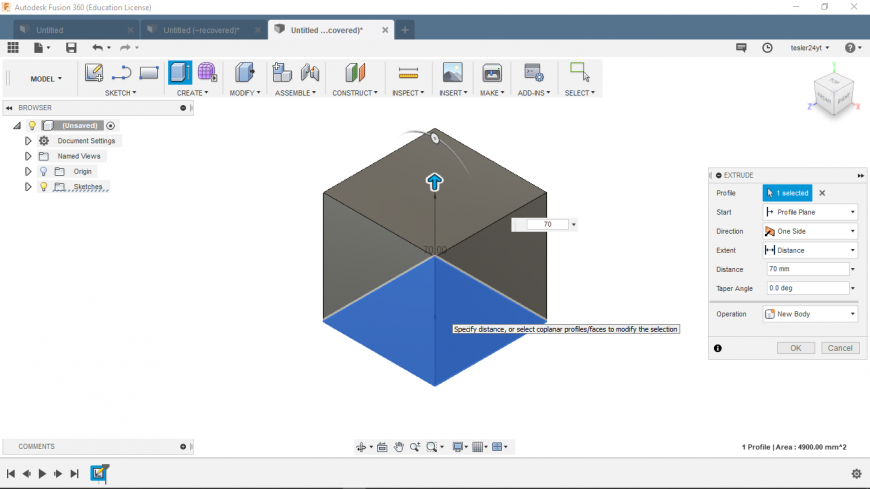The image size is (870, 489).
Task: Open the Data Panel grid icon
Action: (13, 47)
